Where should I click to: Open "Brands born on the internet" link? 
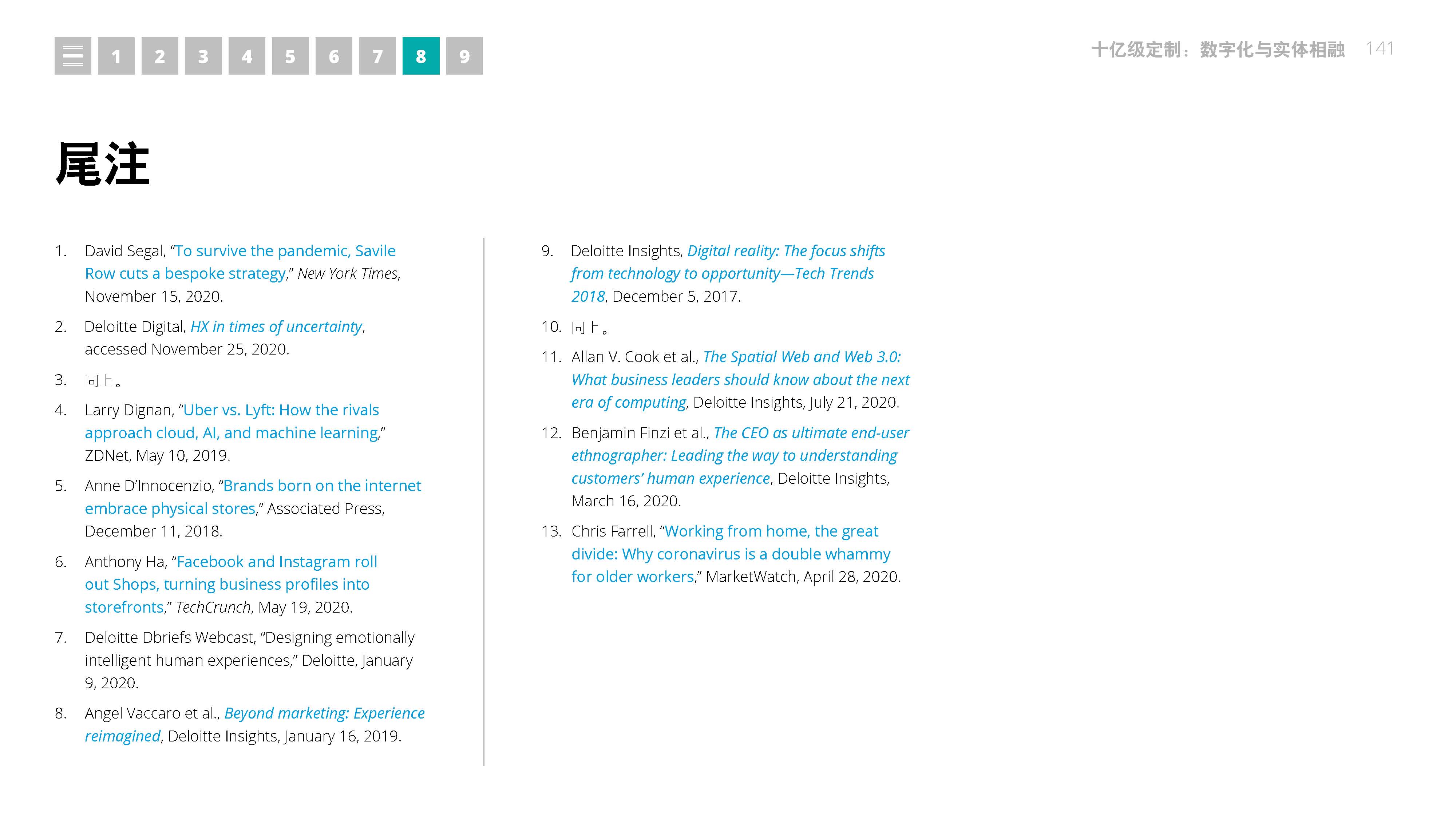(x=322, y=486)
